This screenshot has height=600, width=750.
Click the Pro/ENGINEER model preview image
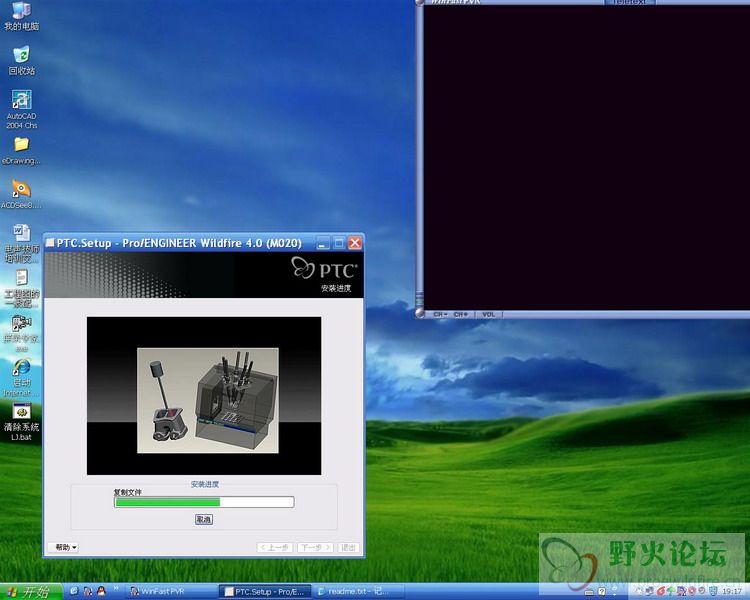coord(208,400)
